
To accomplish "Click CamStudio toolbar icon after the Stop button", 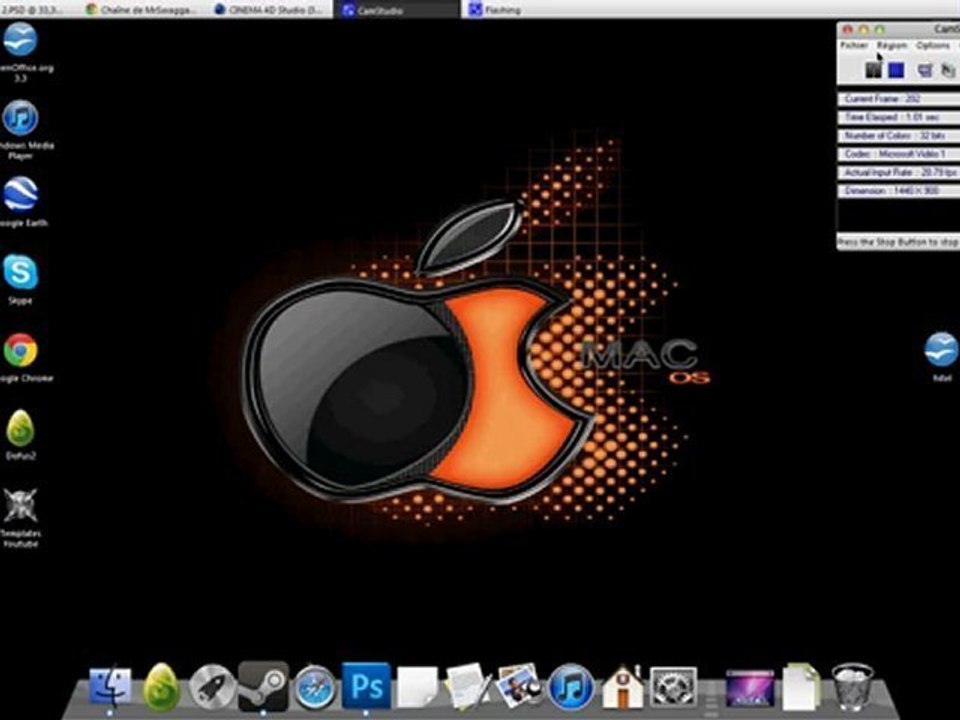I will point(924,70).
